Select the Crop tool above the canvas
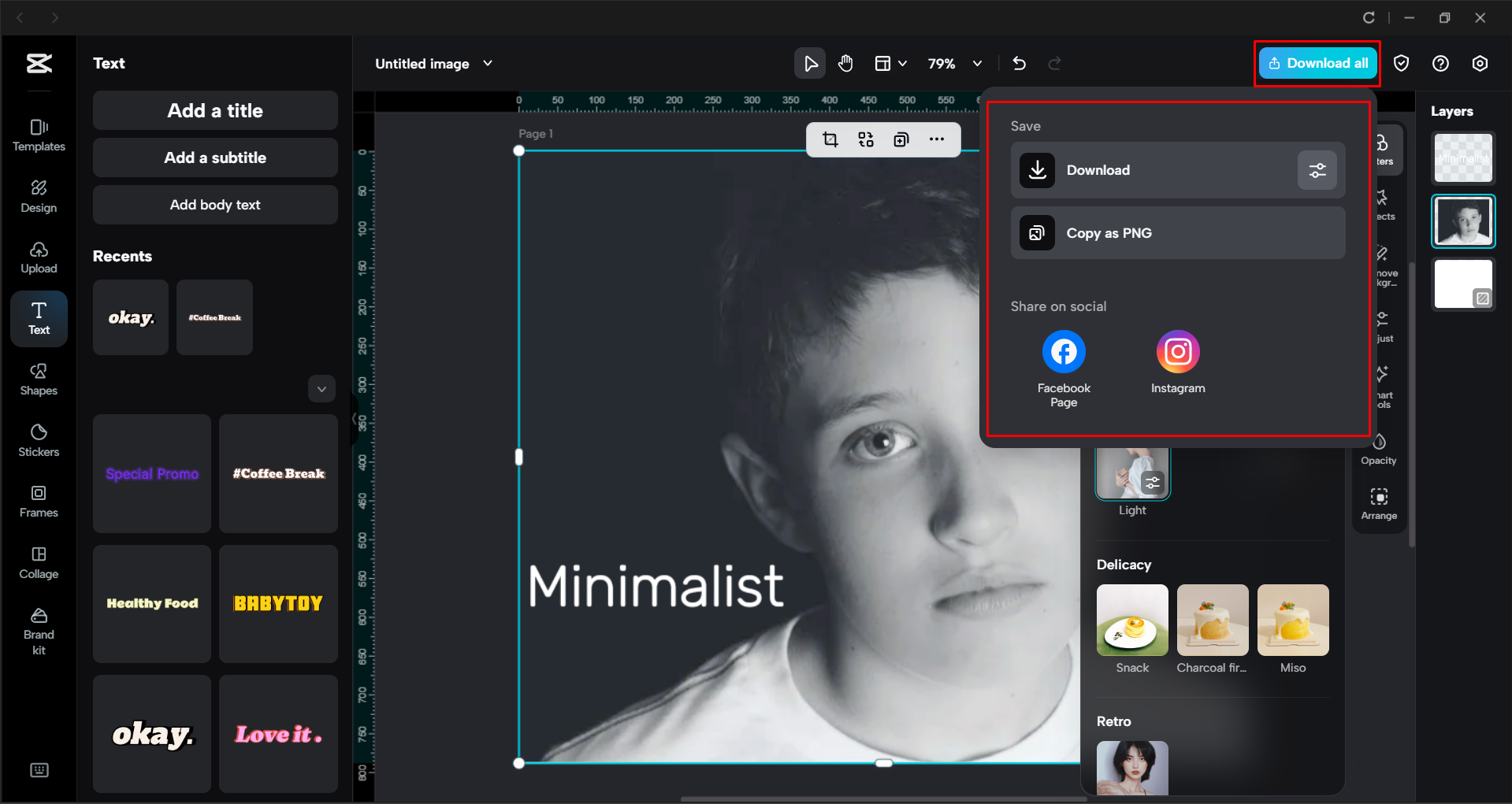The image size is (1512, 804). coord(830,139)
